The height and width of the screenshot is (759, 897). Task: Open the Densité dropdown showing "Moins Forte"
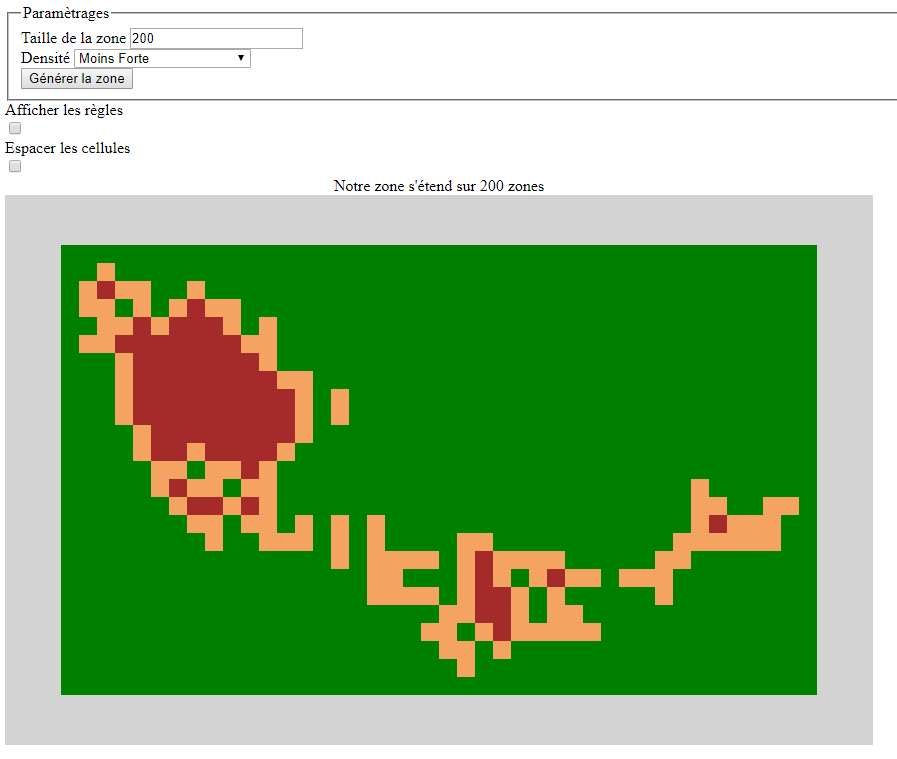coord(160,59)
